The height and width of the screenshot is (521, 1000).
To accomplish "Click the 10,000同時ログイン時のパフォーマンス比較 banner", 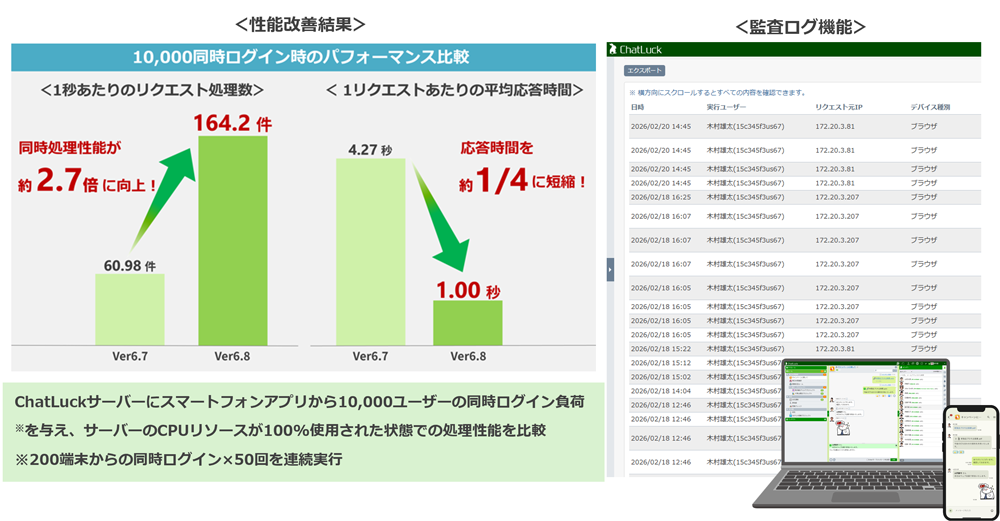I will pyautogui.click(x=303, y=57).
